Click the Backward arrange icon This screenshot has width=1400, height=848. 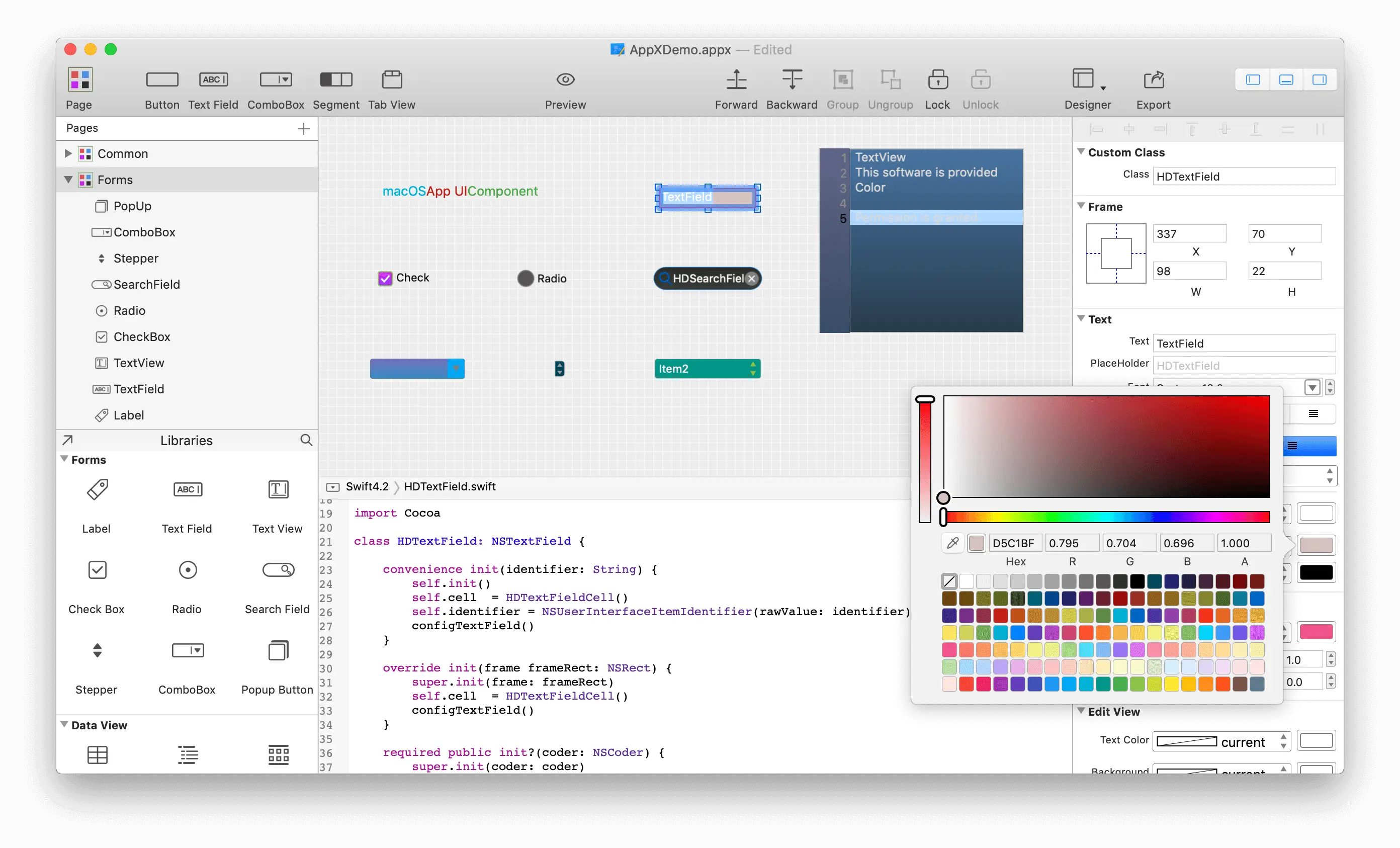click(792, 79)
